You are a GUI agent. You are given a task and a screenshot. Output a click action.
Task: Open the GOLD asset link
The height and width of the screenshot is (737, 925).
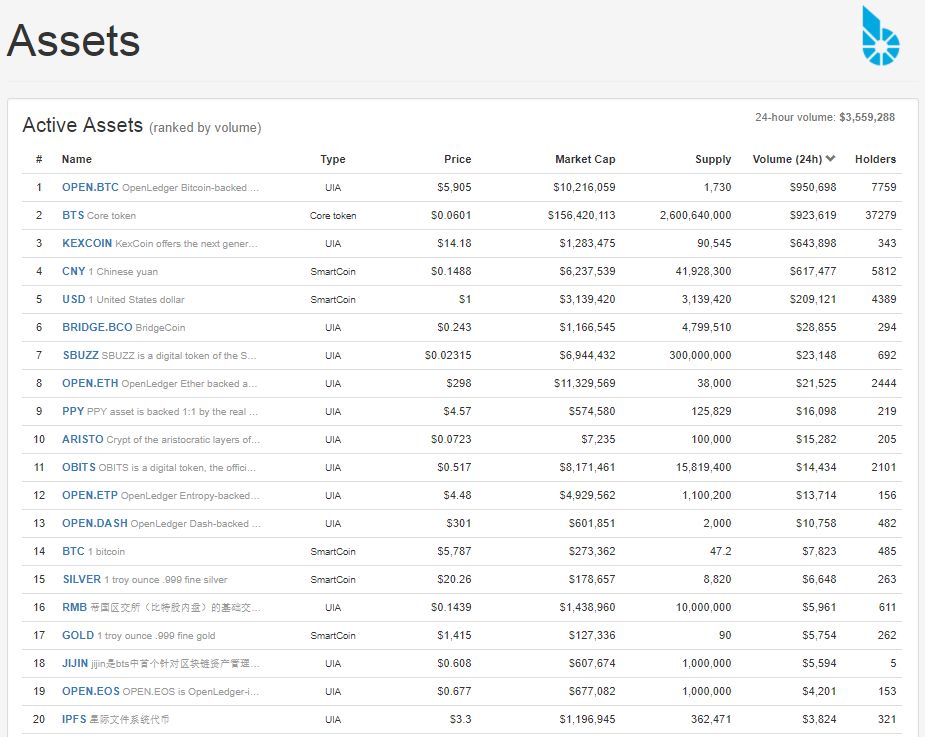coord(78,636)
